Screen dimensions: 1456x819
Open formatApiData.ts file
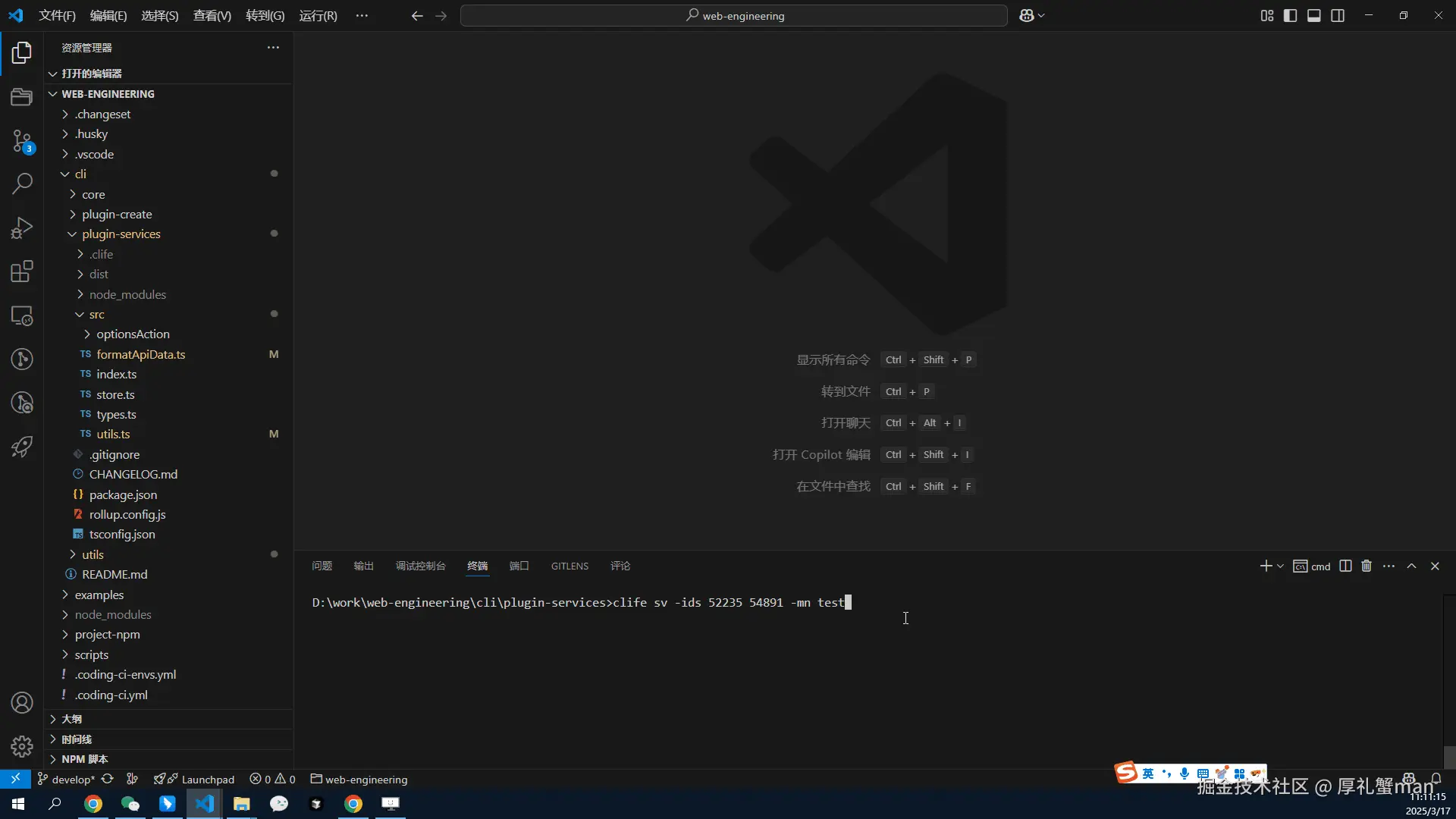tap(140, 355)
